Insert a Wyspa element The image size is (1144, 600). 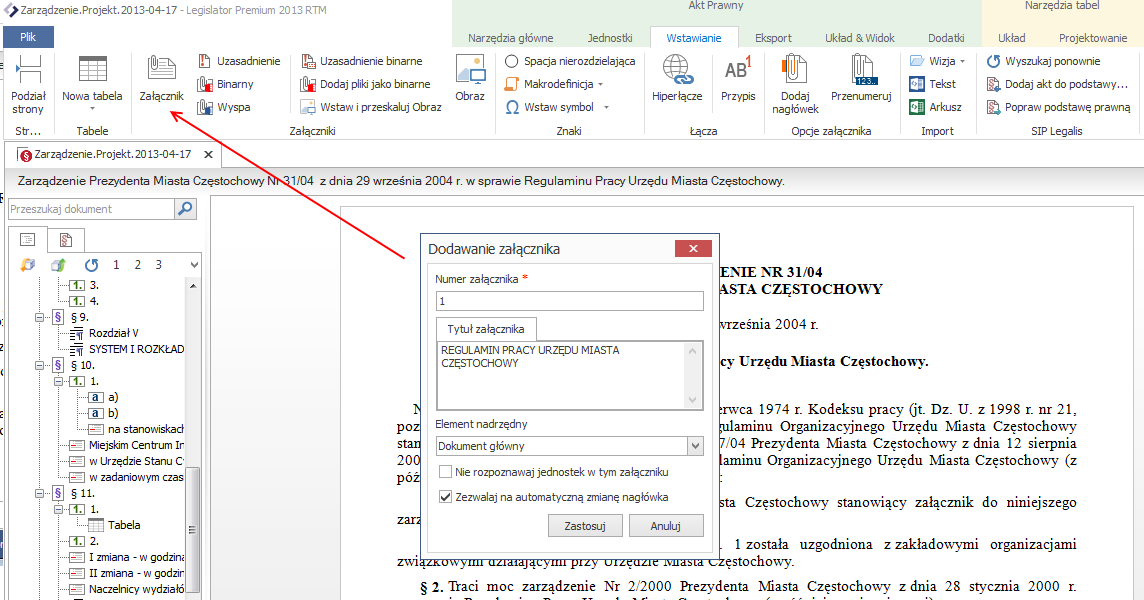pyautogui.click(x=224, y=107)
